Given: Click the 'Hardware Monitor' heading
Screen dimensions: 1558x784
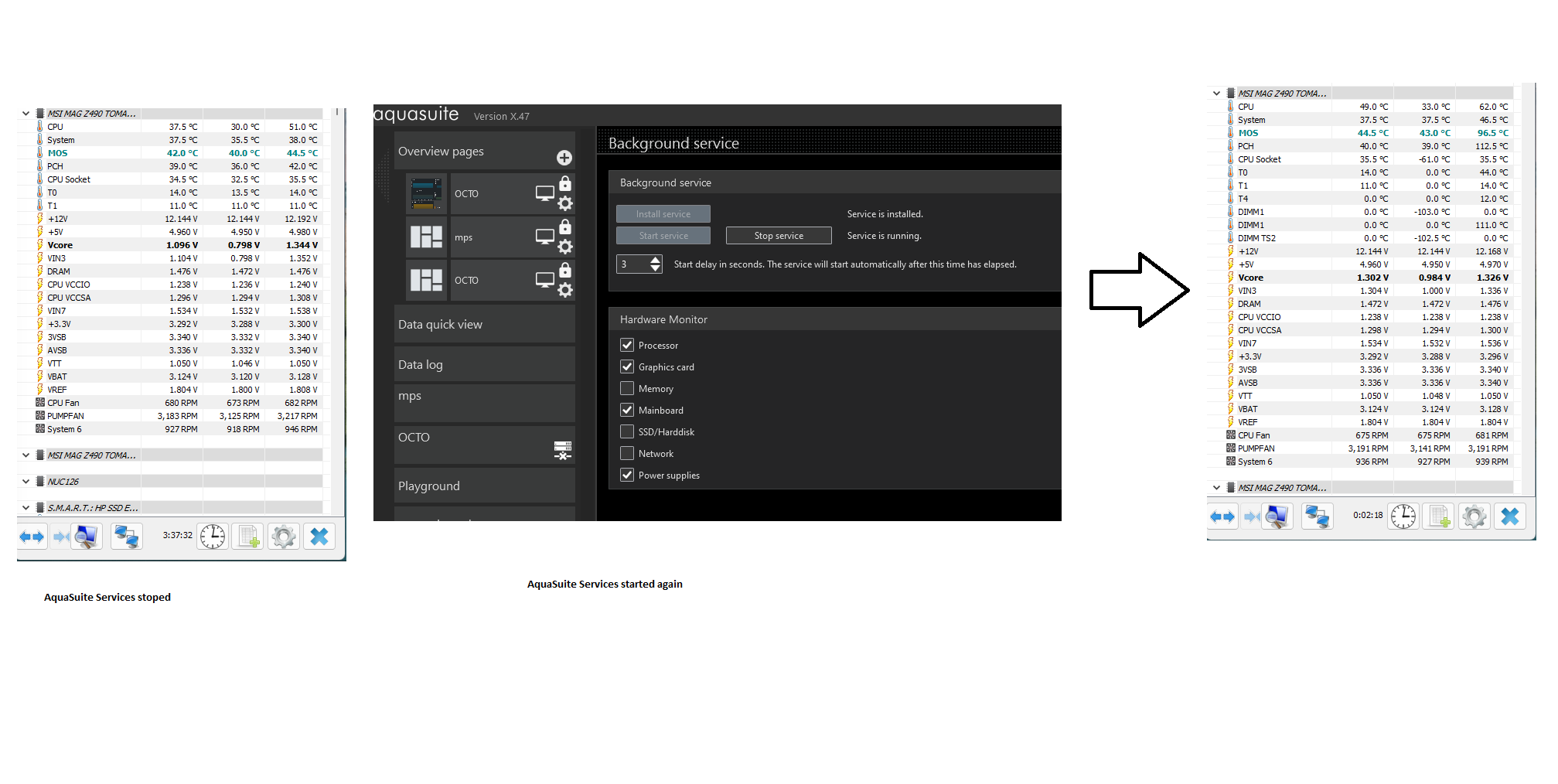Looking at the screenshot, I should tap(663, 319).
